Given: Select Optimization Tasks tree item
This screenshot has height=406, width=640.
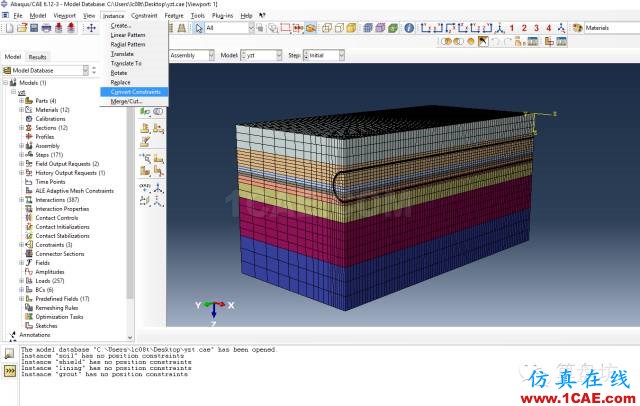Looking at the screenshot, I should point(59,317).
